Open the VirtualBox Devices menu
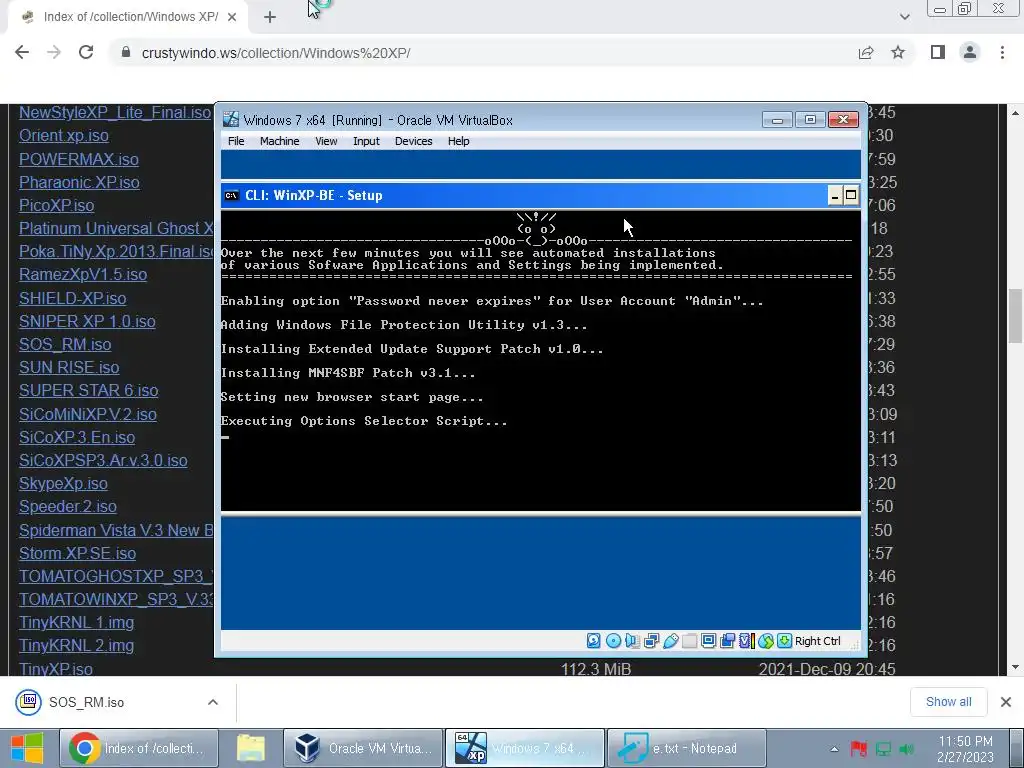Image resolution: width=1024 pixels, height=768 pixels. pyautogui.click(x=413, y=141)
